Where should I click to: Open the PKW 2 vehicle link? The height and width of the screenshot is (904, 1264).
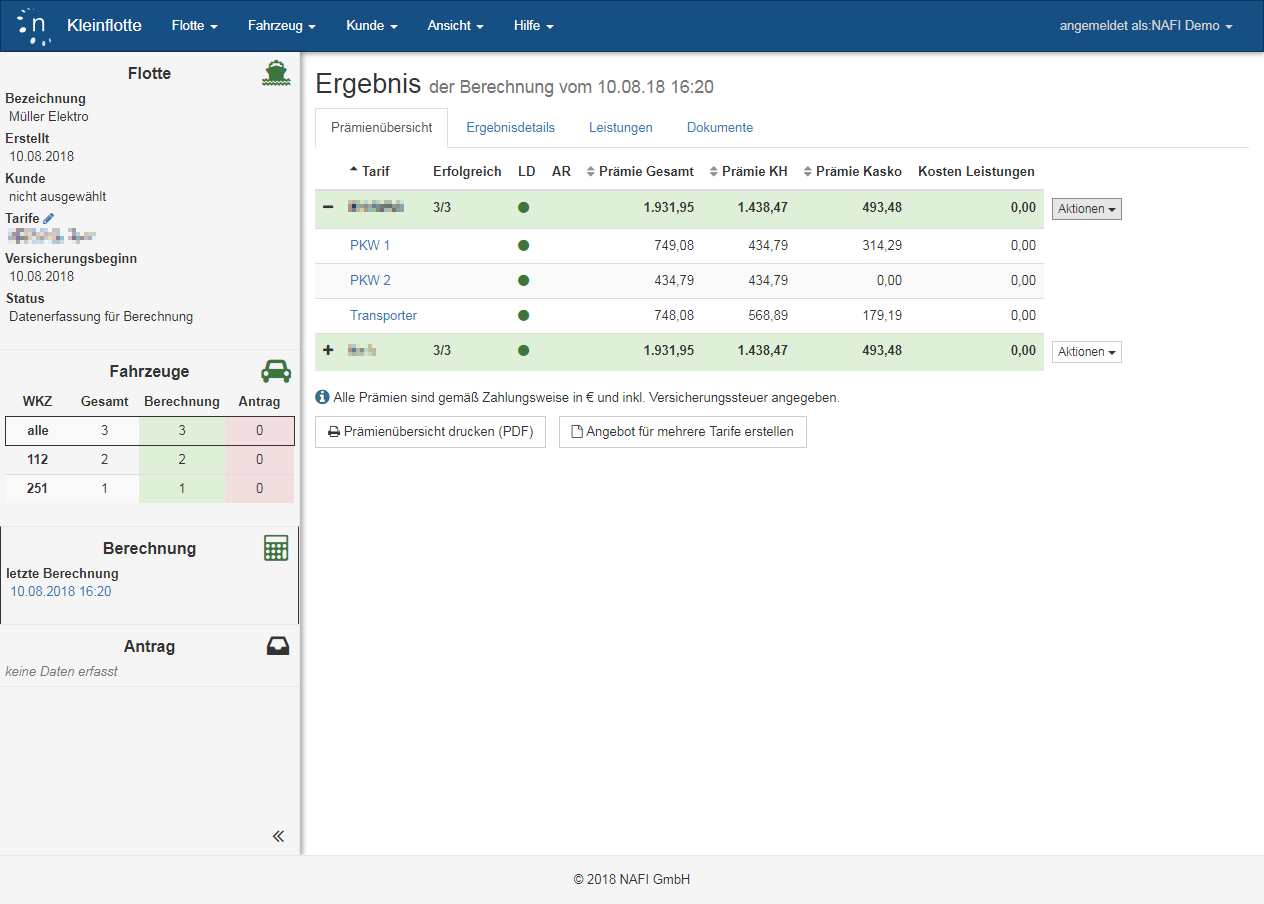370,280
